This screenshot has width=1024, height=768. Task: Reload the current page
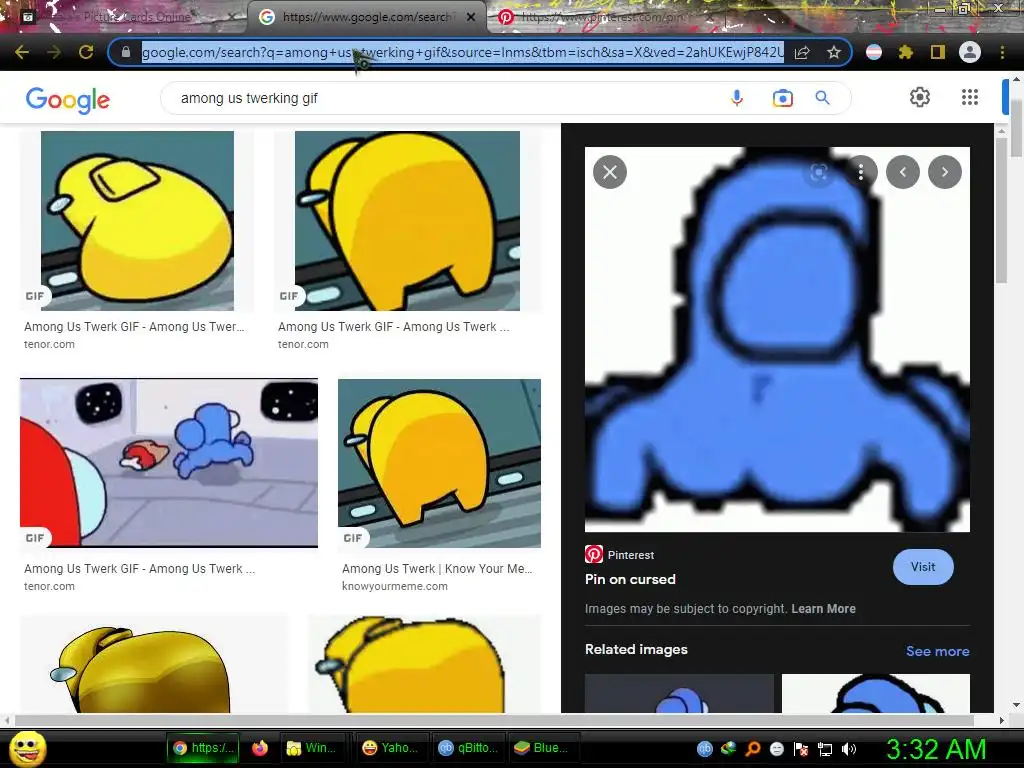coord(86,52)
